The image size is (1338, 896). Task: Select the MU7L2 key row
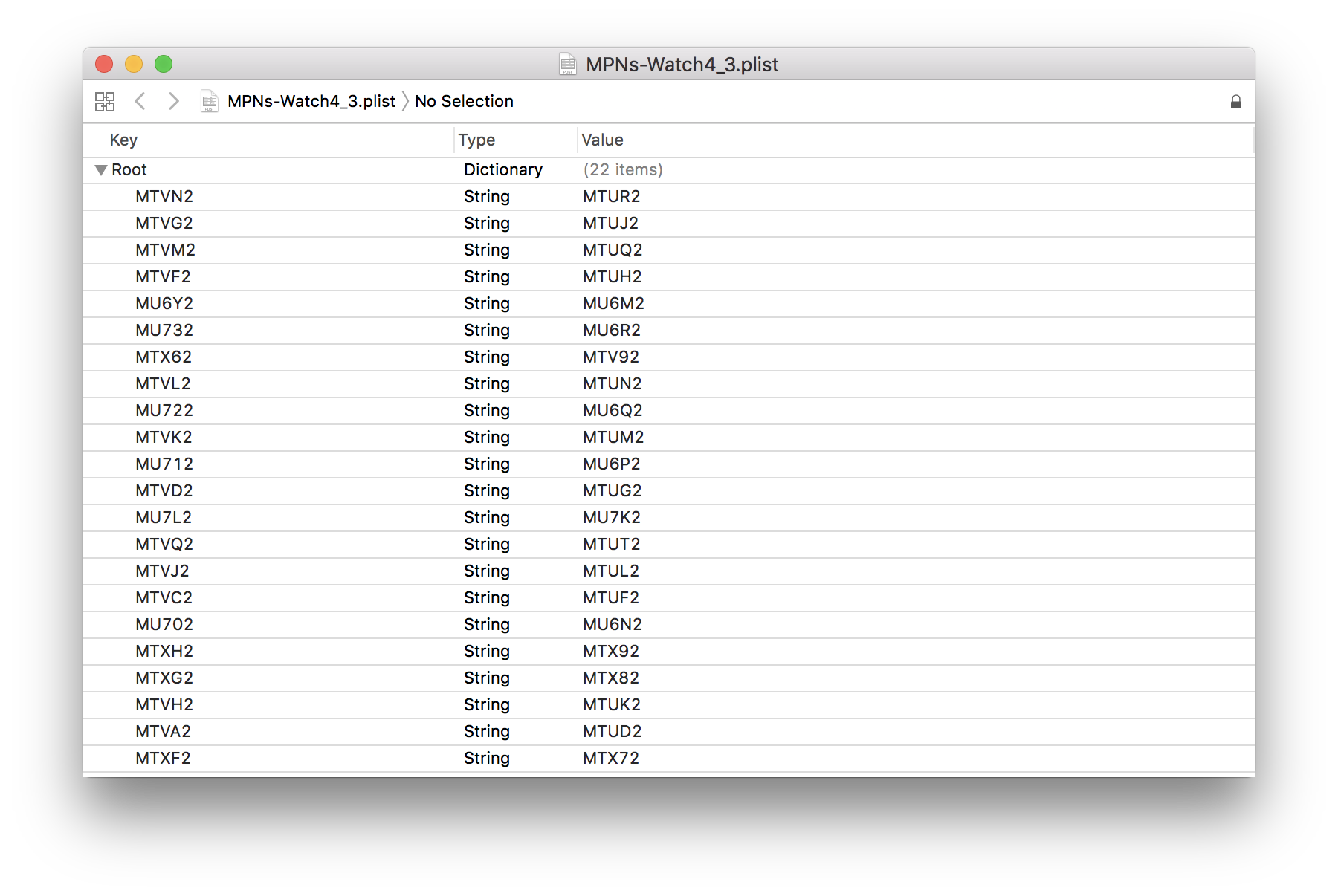pyautogui.click(x=164, y=518)
